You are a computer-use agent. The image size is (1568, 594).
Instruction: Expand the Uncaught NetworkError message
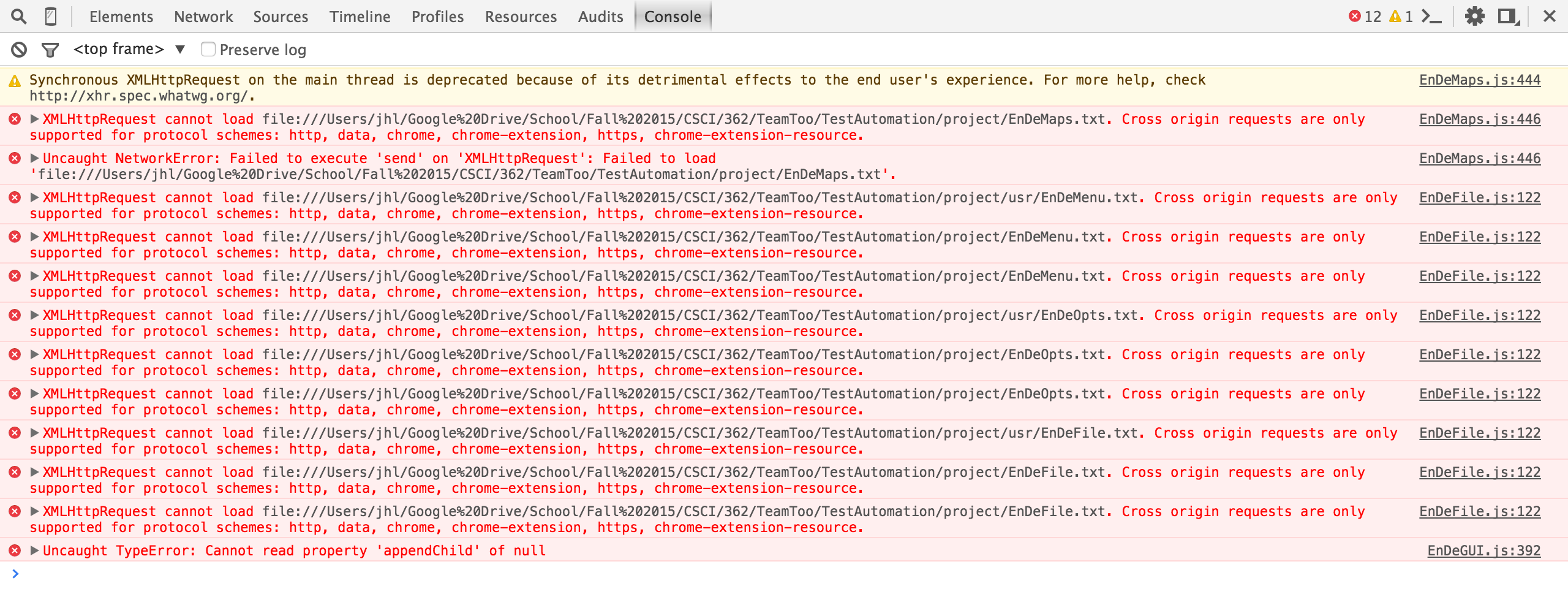(35, 158)
